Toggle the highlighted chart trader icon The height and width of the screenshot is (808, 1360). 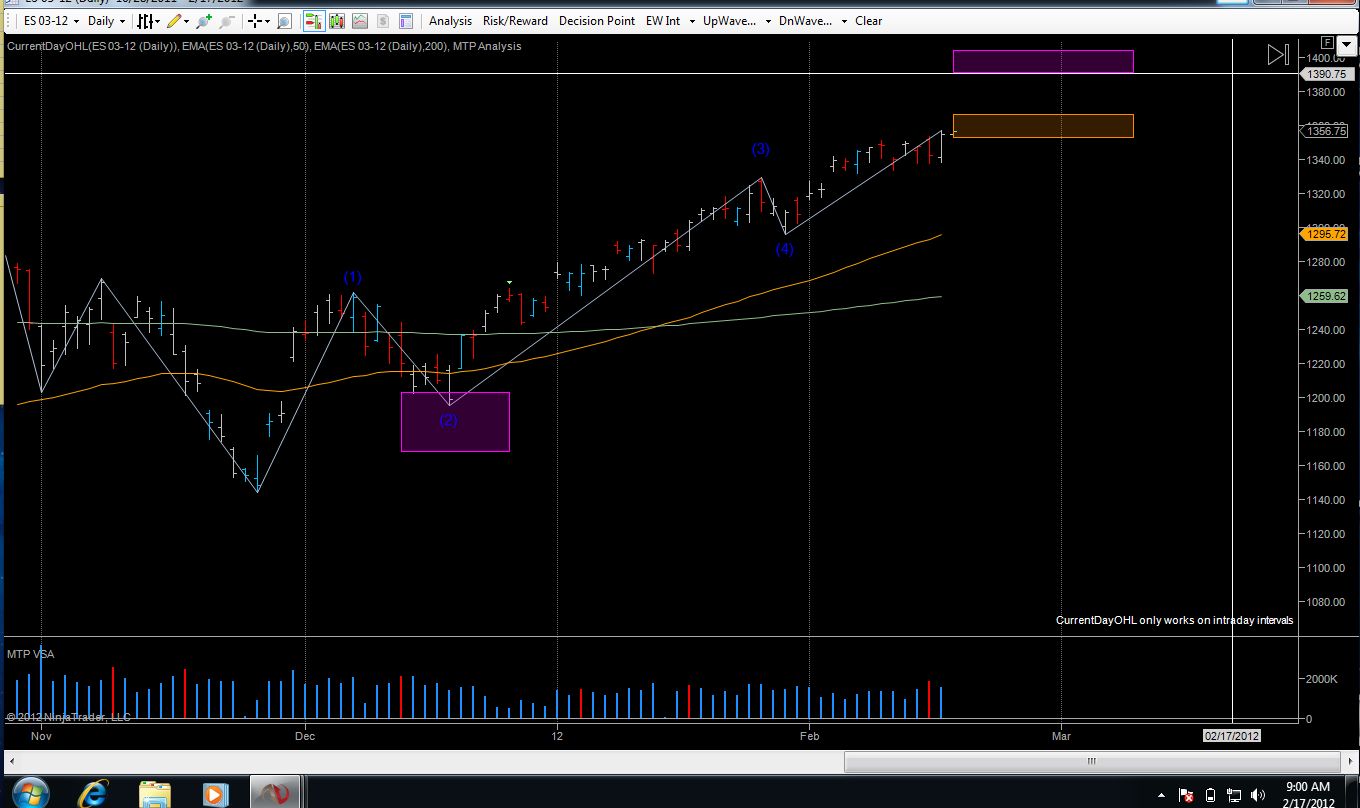click(x=314, y=20)
